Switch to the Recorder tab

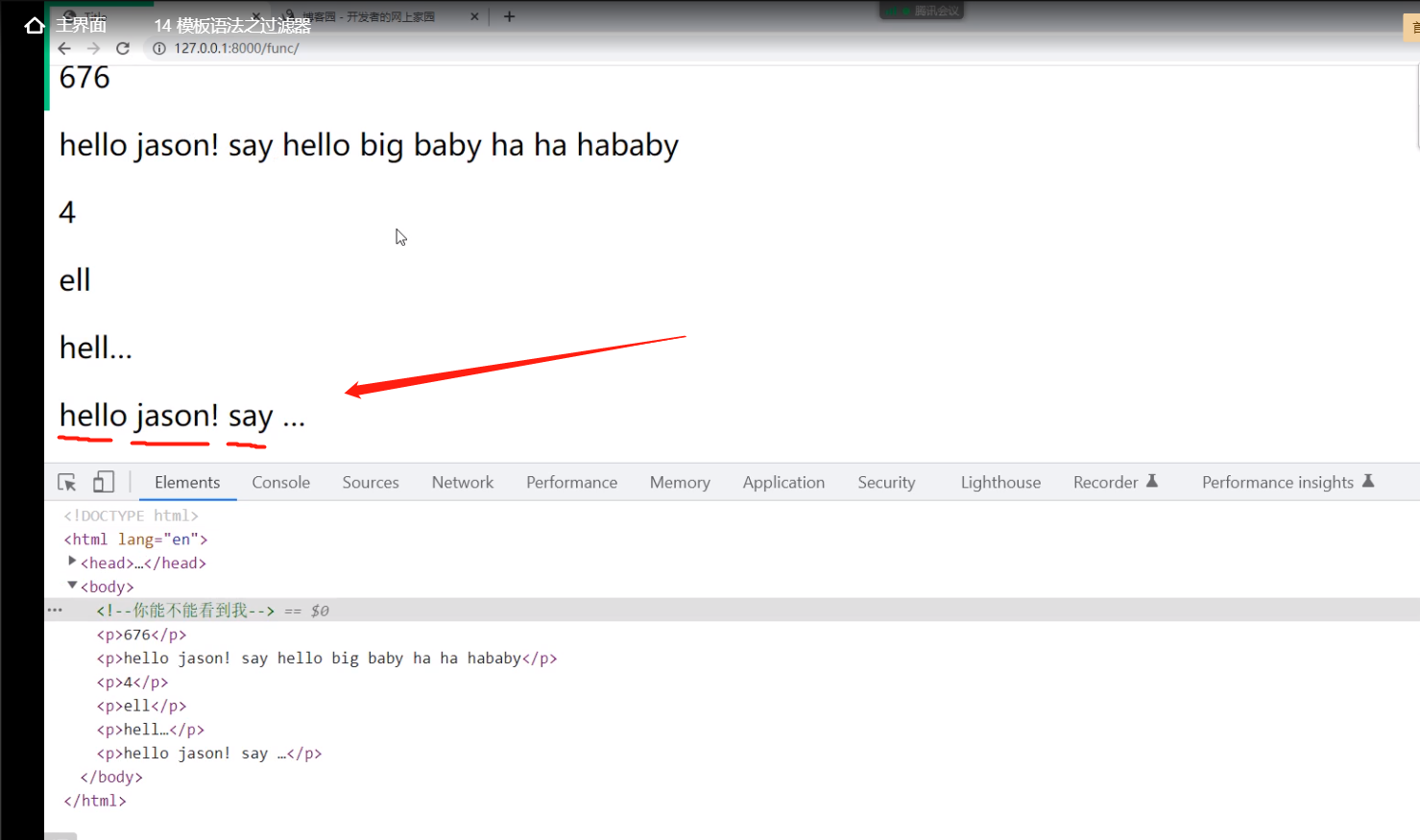(1116, 482)
